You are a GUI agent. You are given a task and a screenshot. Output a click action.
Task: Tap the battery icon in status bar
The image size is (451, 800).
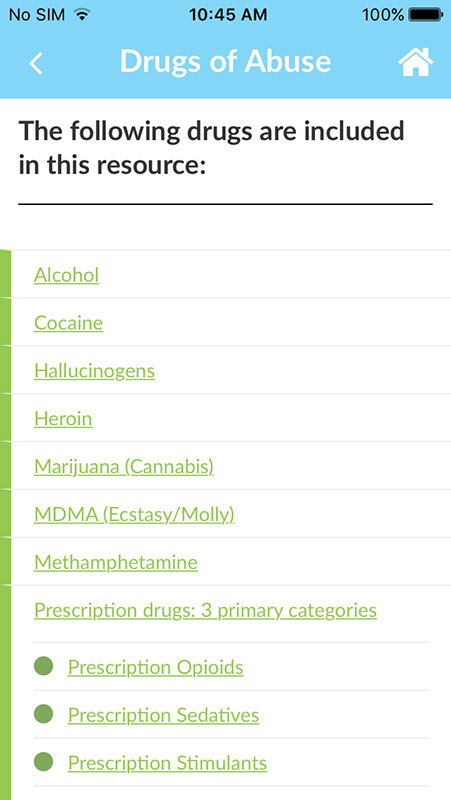(425, 15)
